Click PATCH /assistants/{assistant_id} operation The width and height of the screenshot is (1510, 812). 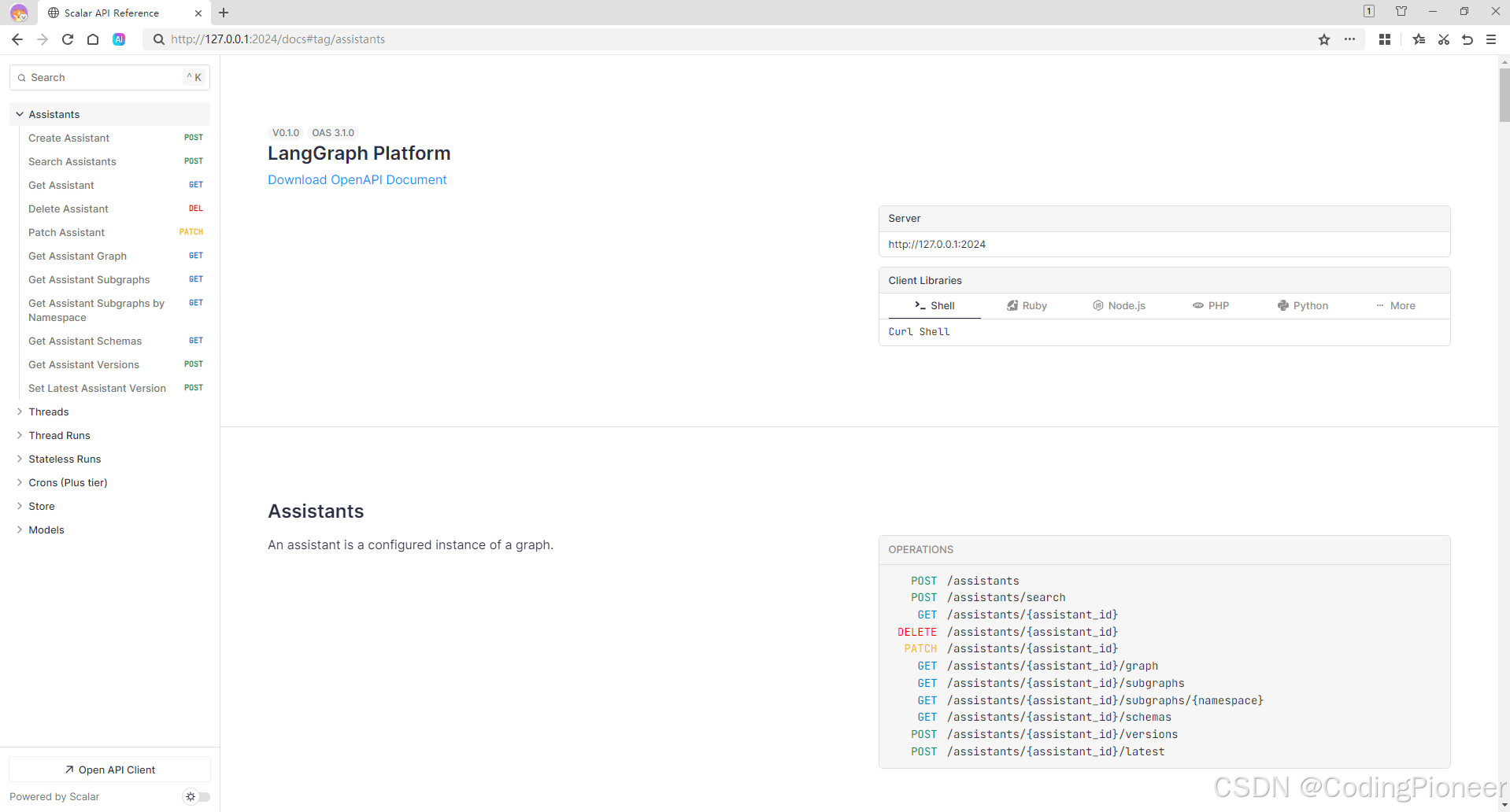(1011, 648)
